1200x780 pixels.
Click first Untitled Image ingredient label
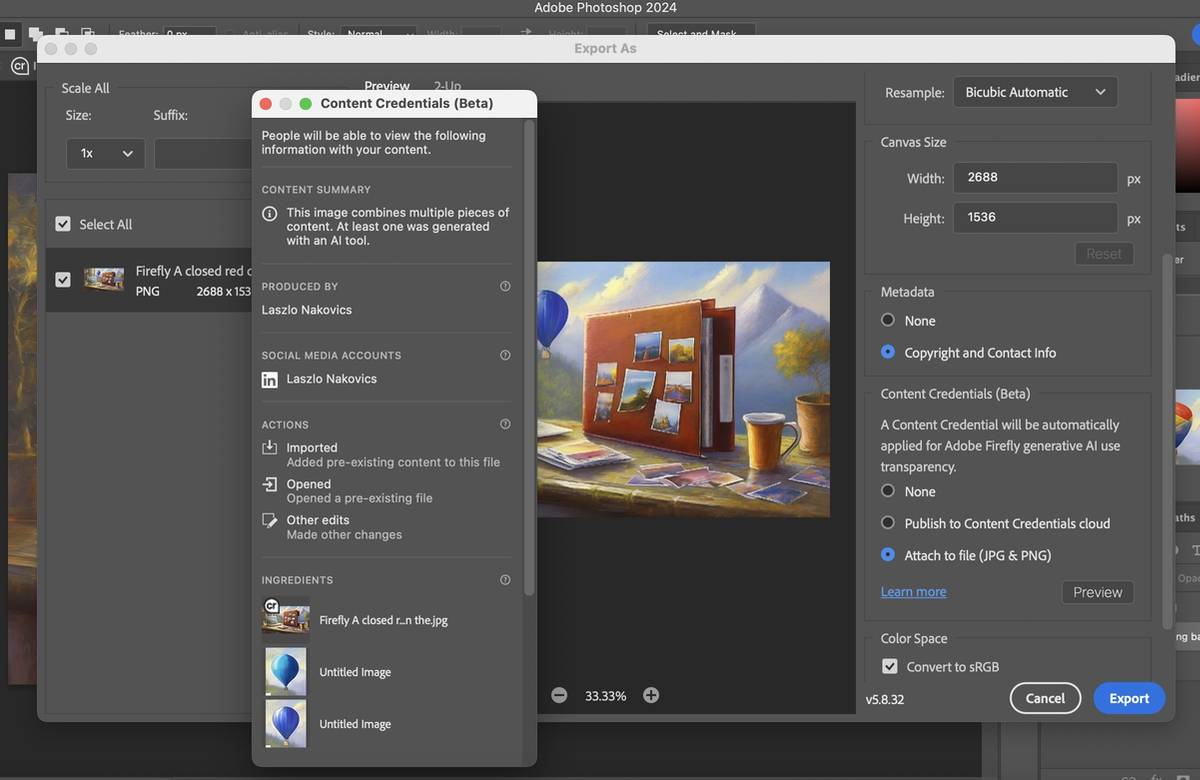[x=355, y=672]
